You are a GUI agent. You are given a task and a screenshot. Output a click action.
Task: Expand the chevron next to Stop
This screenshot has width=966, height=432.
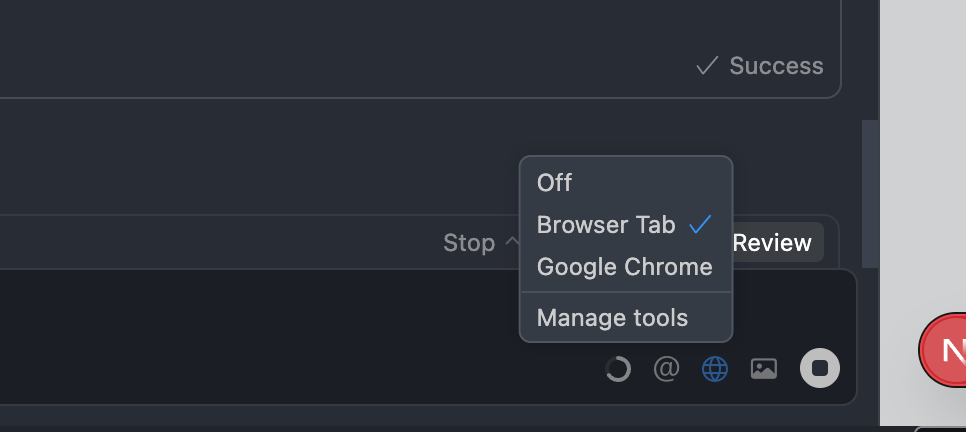pyautogui.click(x=512, y=242)
